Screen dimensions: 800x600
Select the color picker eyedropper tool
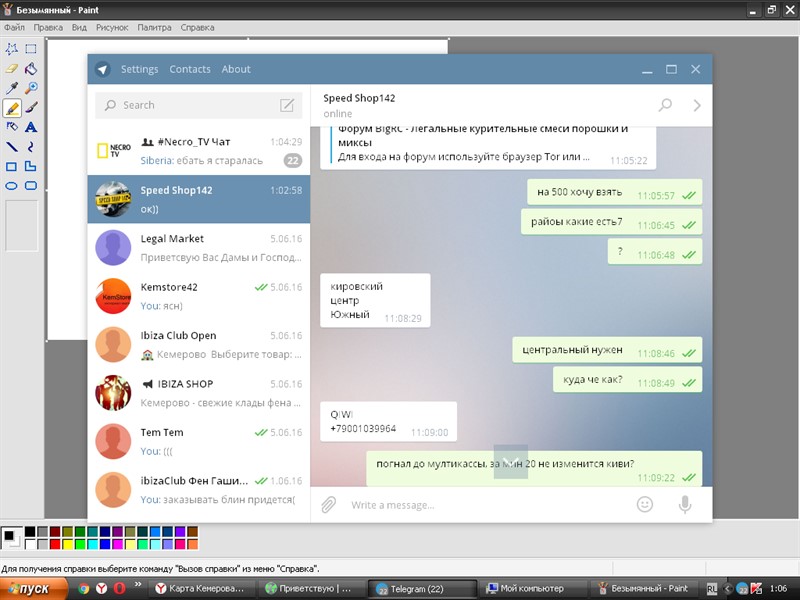click(12, 88)
